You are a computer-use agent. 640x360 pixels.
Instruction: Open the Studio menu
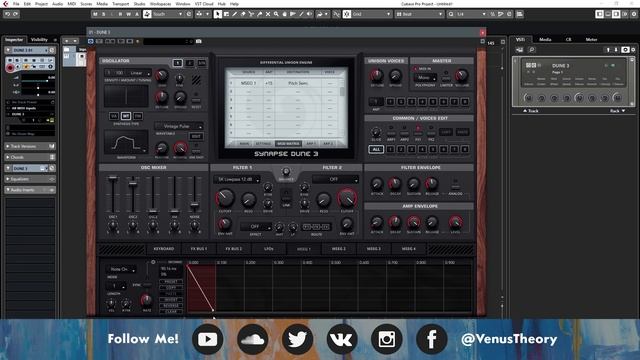[x=139, y=4]
